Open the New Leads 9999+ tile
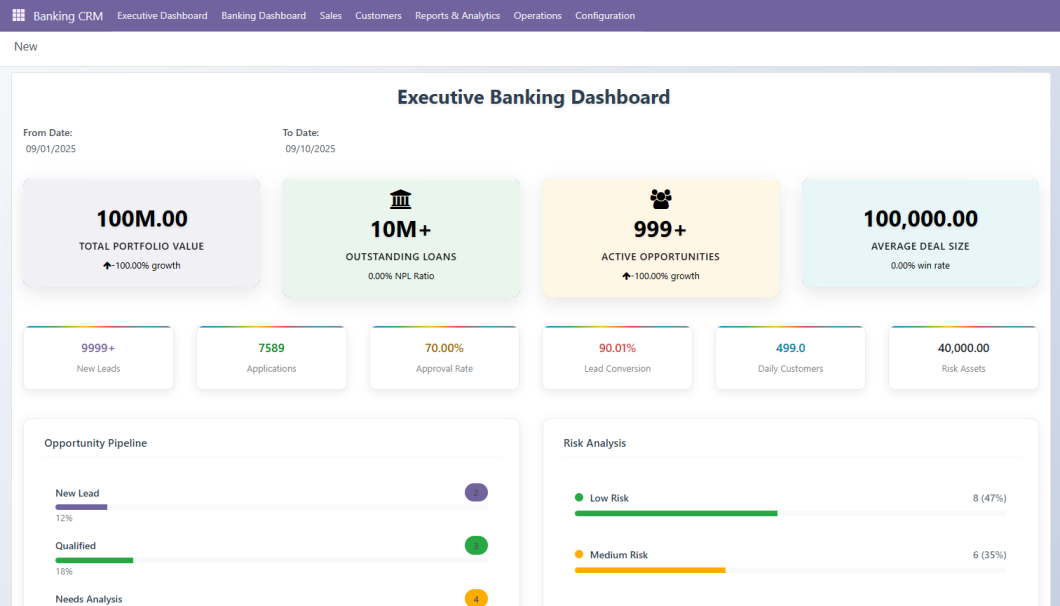The width and height of the screenshot is (1060, 606). pyautogui.click(x=98, y=358)
